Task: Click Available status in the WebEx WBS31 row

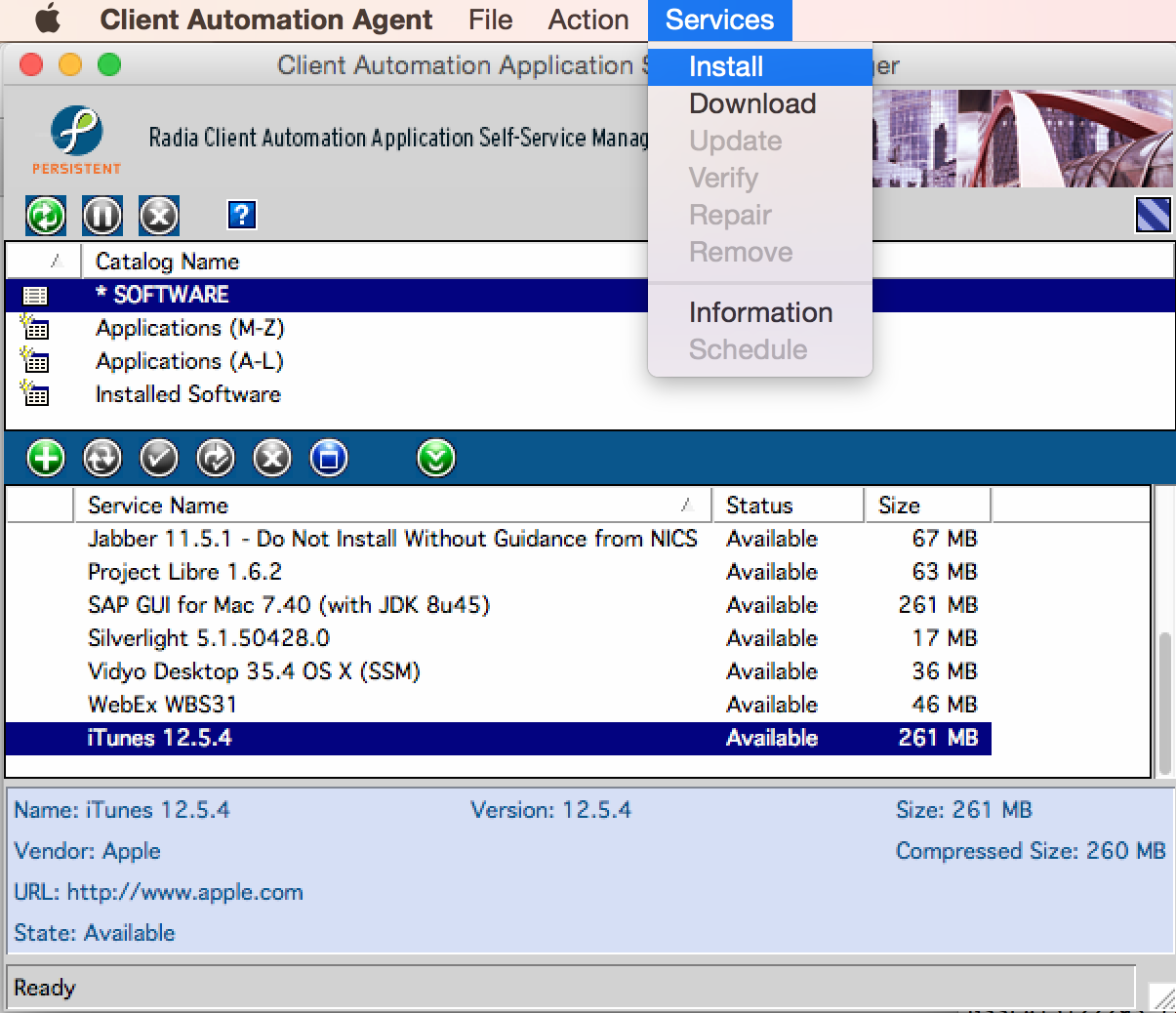Action: tap(772, 705)
